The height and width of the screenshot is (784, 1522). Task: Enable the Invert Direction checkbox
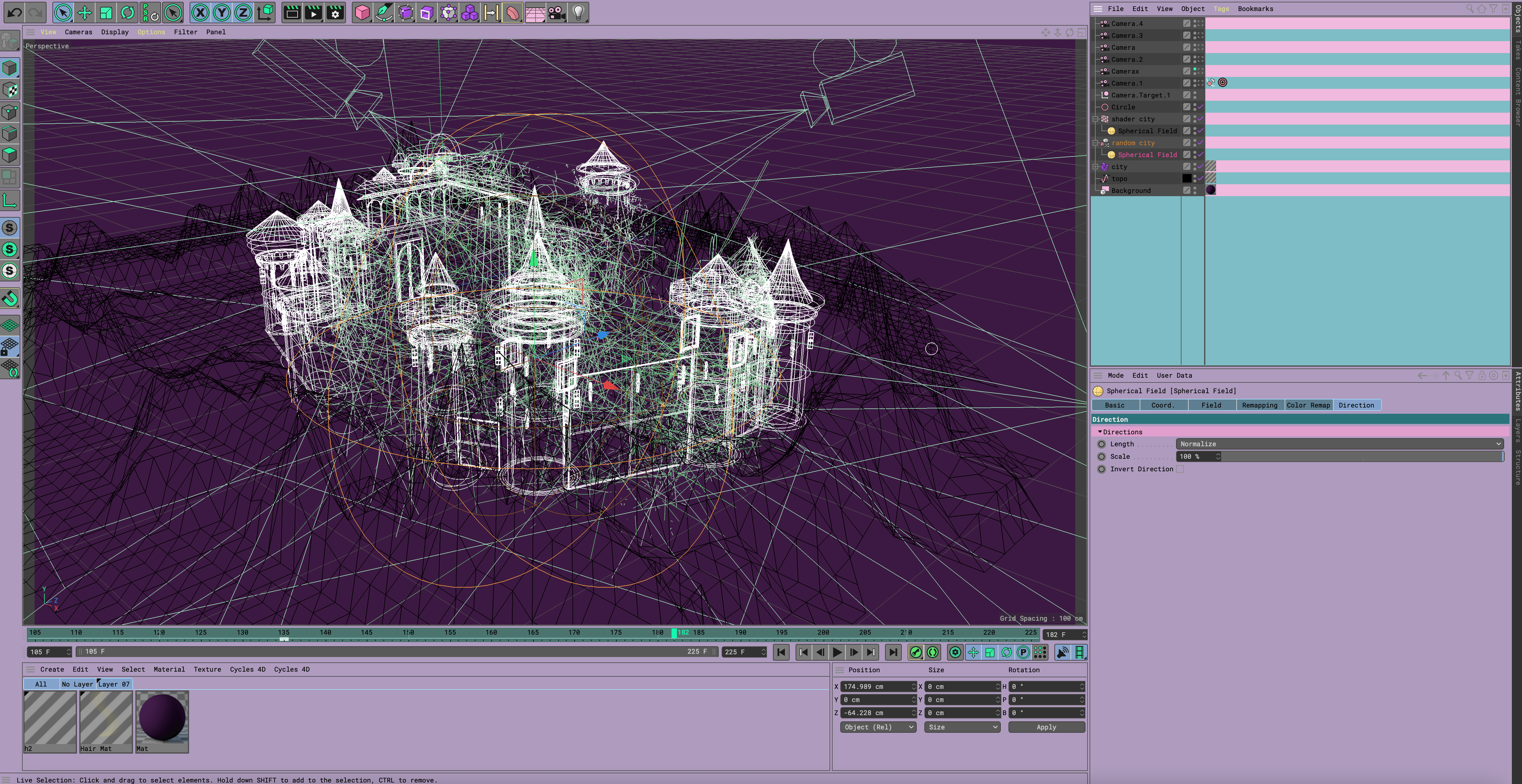(x=1180, y=469)
